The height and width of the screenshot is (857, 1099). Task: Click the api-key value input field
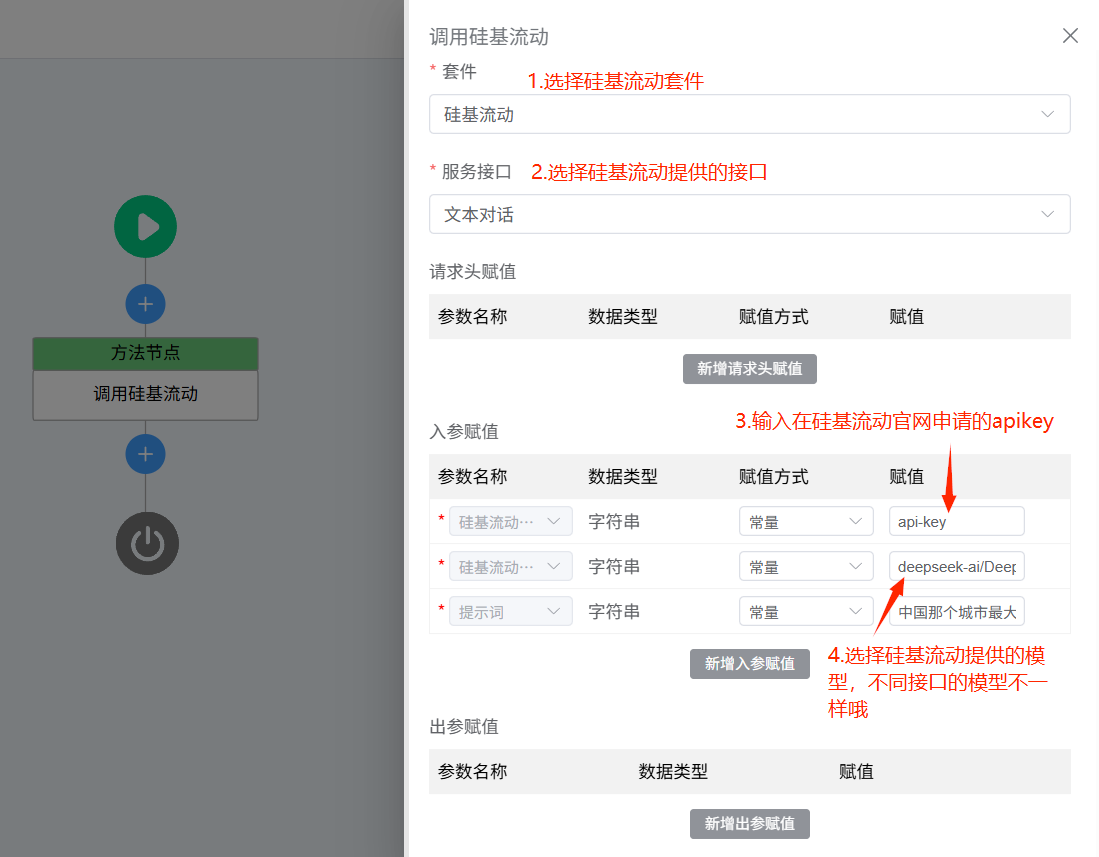tap(957, 521)
